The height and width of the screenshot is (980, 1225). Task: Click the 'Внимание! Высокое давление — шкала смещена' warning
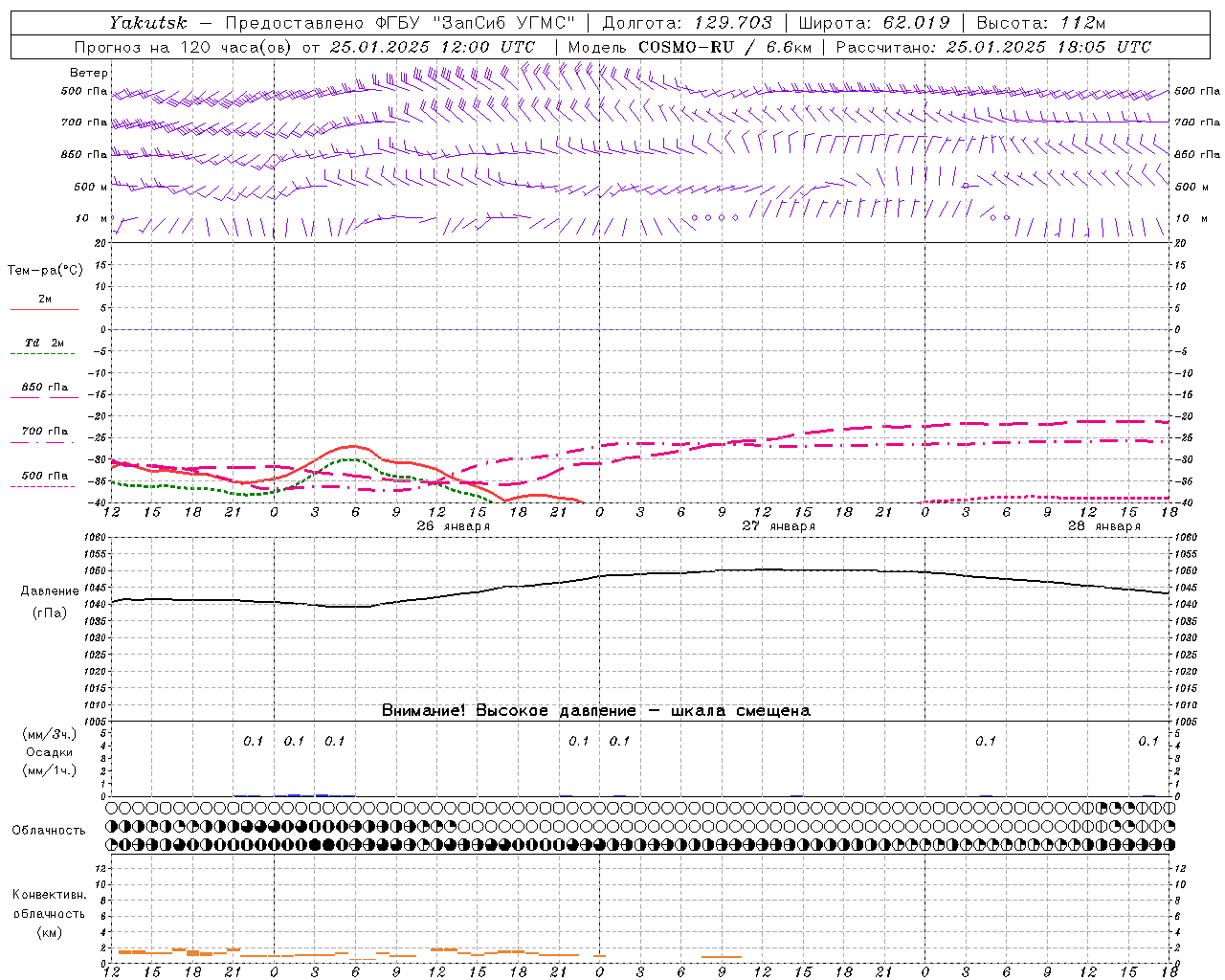point(596,711)
